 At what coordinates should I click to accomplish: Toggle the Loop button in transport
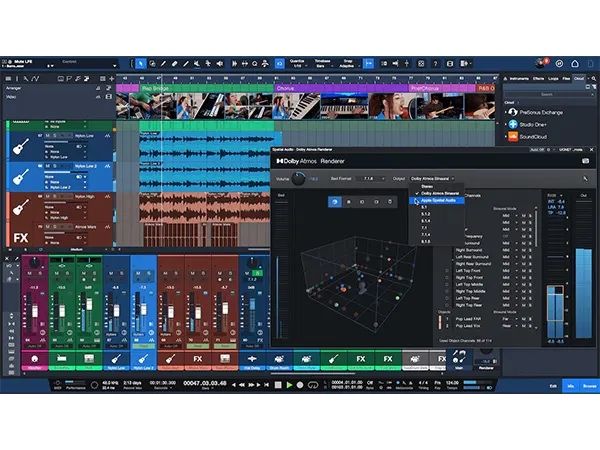(313, 385)
